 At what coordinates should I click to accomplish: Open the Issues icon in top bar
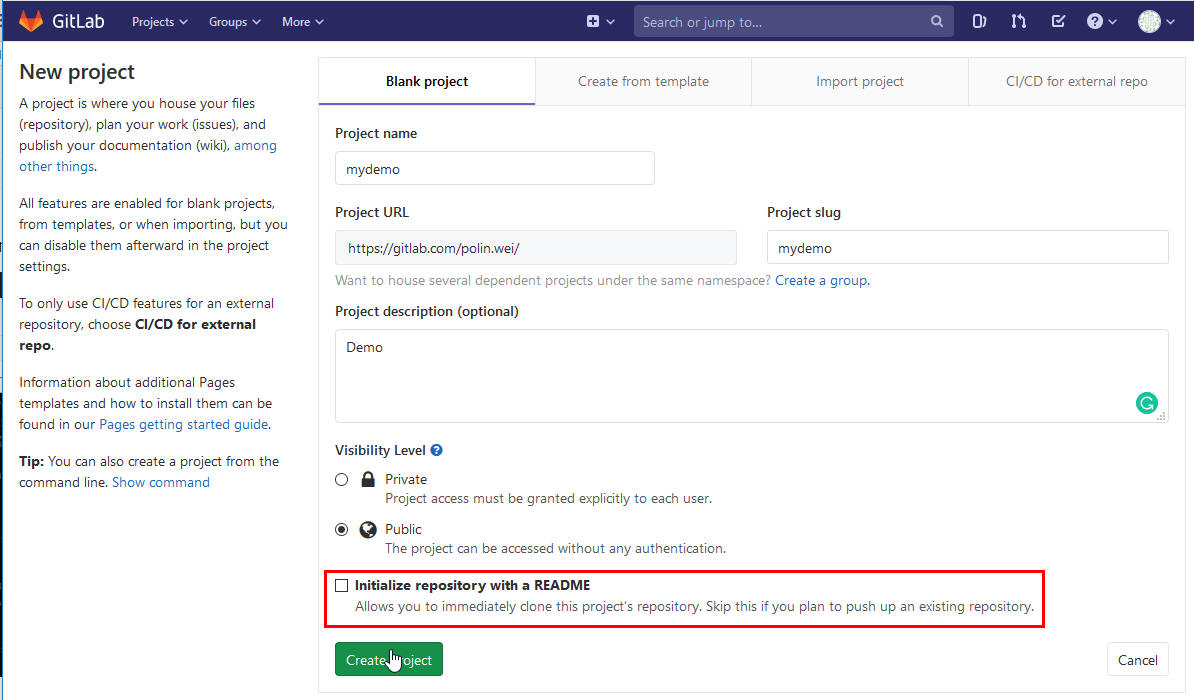(x=979, y=21)
